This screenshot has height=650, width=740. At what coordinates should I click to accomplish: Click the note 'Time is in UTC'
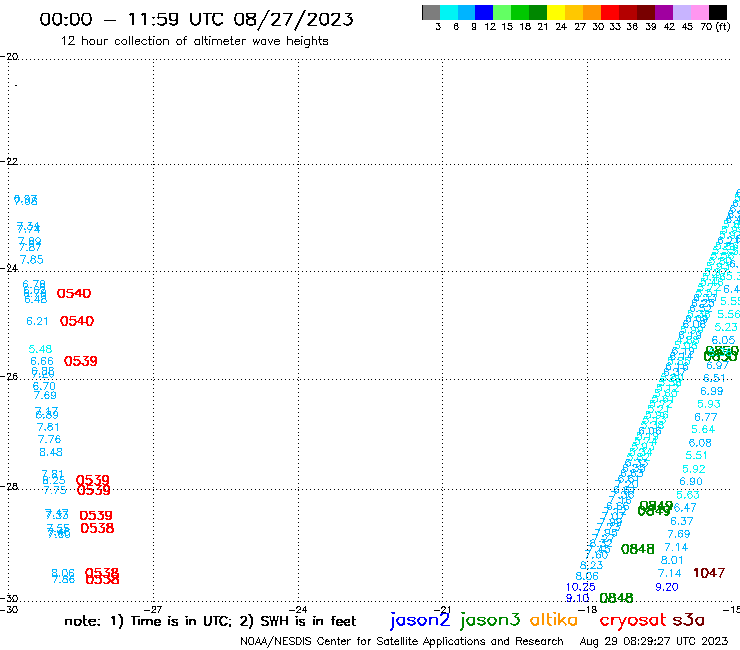pos(181,621)
